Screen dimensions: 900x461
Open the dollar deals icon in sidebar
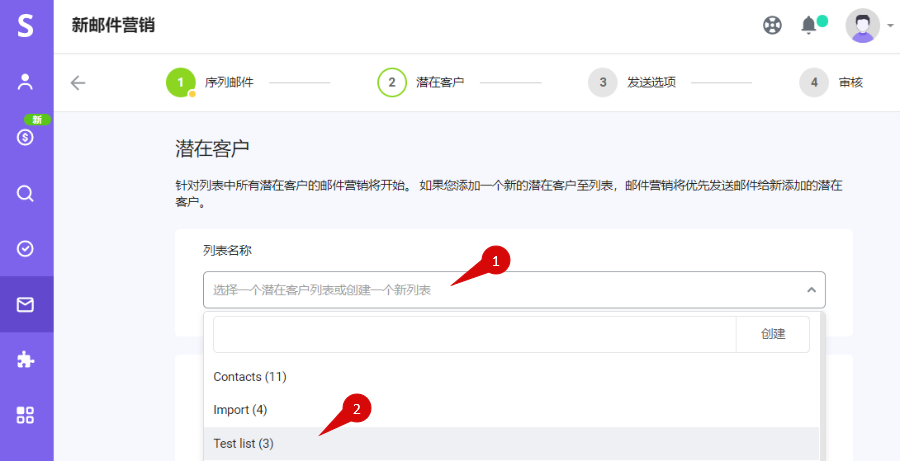(25, 137)
